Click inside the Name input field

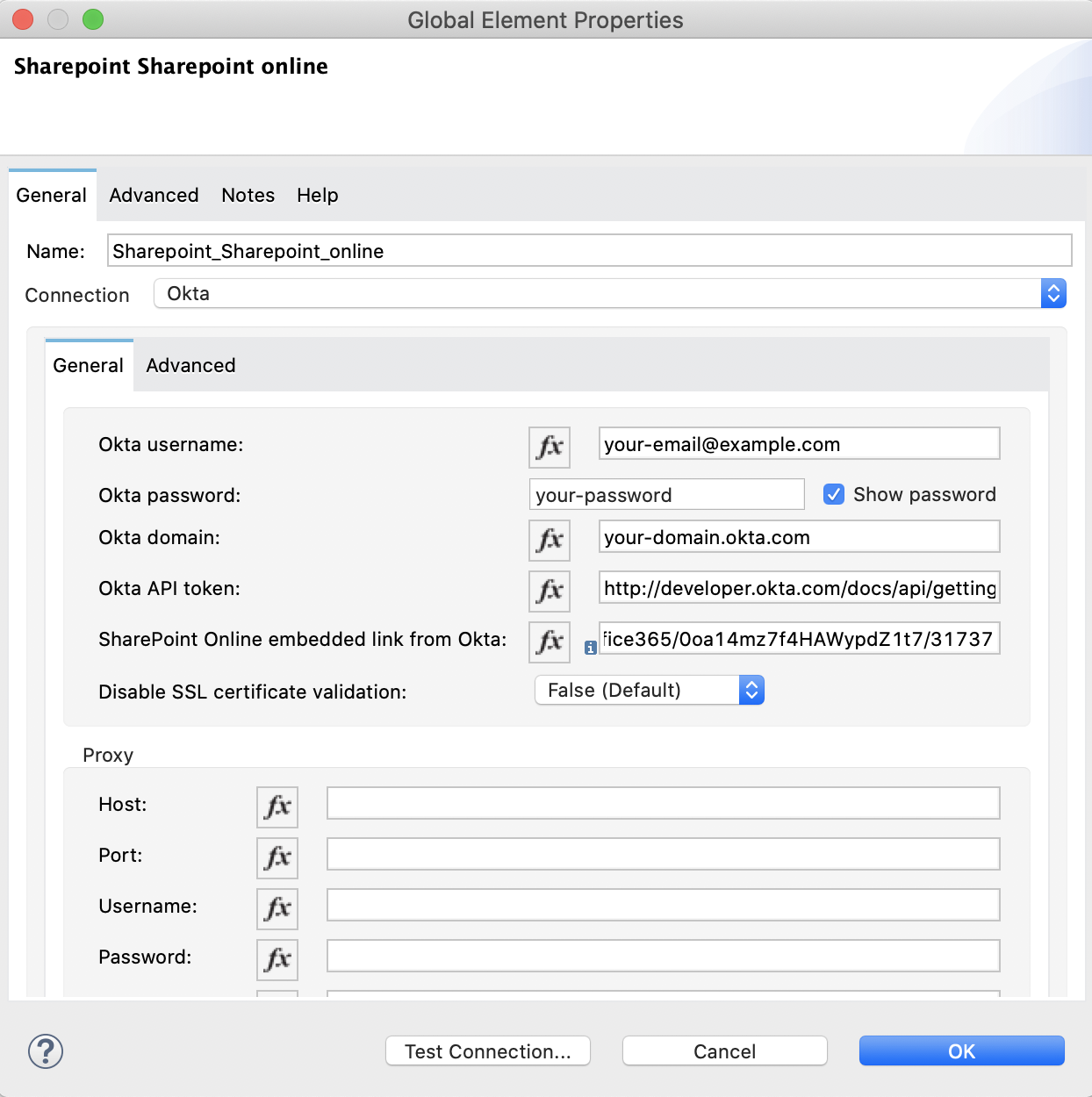click(588, 250)
